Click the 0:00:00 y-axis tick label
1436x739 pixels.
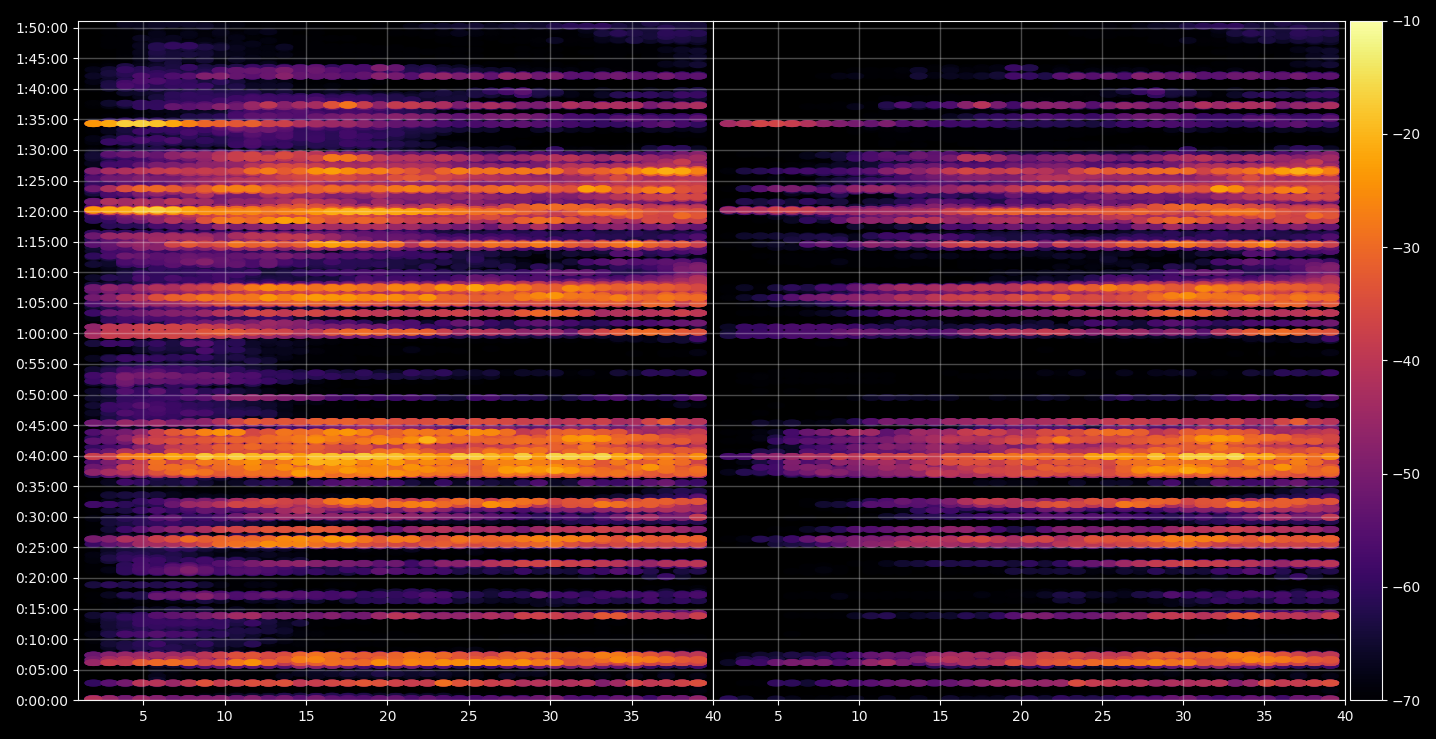click(x=43, y=701)
